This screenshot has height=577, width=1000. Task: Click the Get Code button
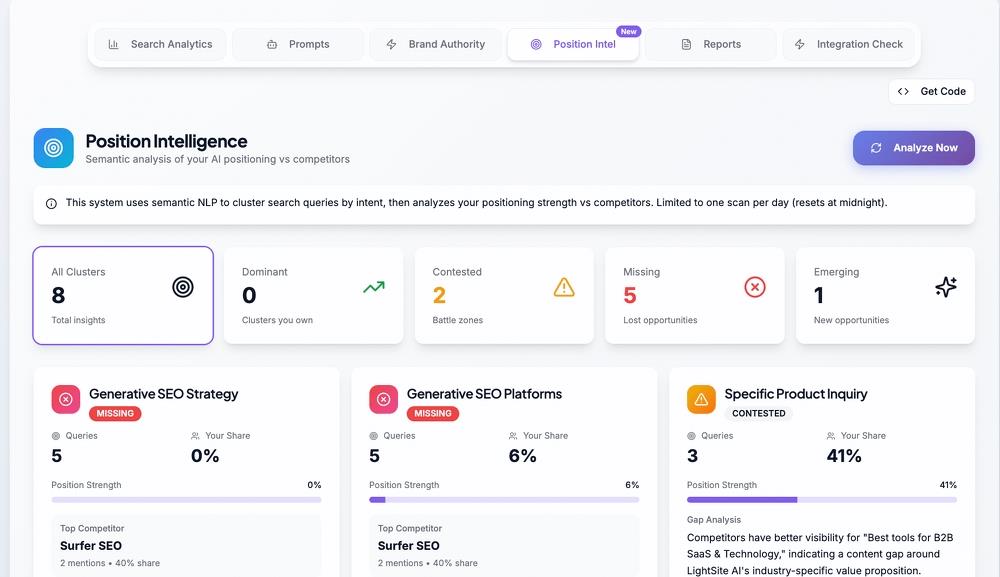pyautogui.click(x=931, y=91)
